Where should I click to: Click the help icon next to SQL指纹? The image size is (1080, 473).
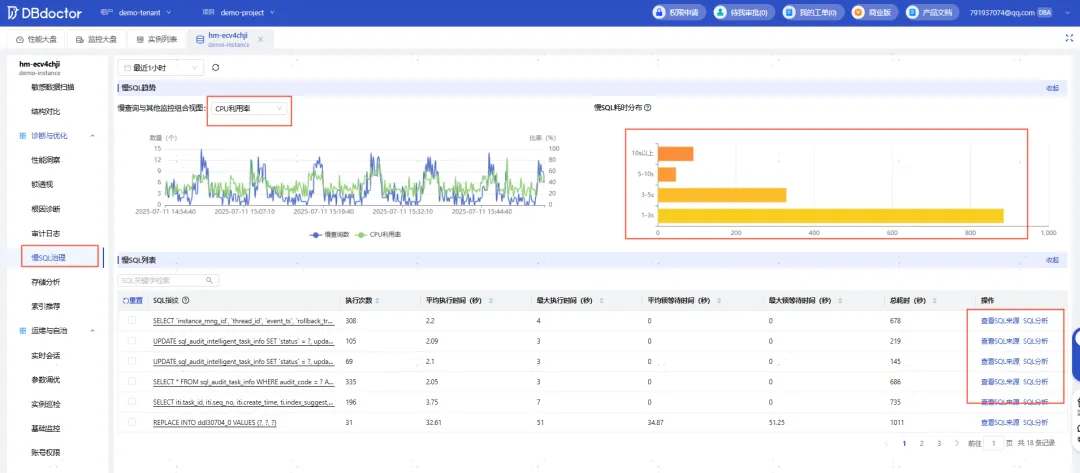click(x=185, y=300)
